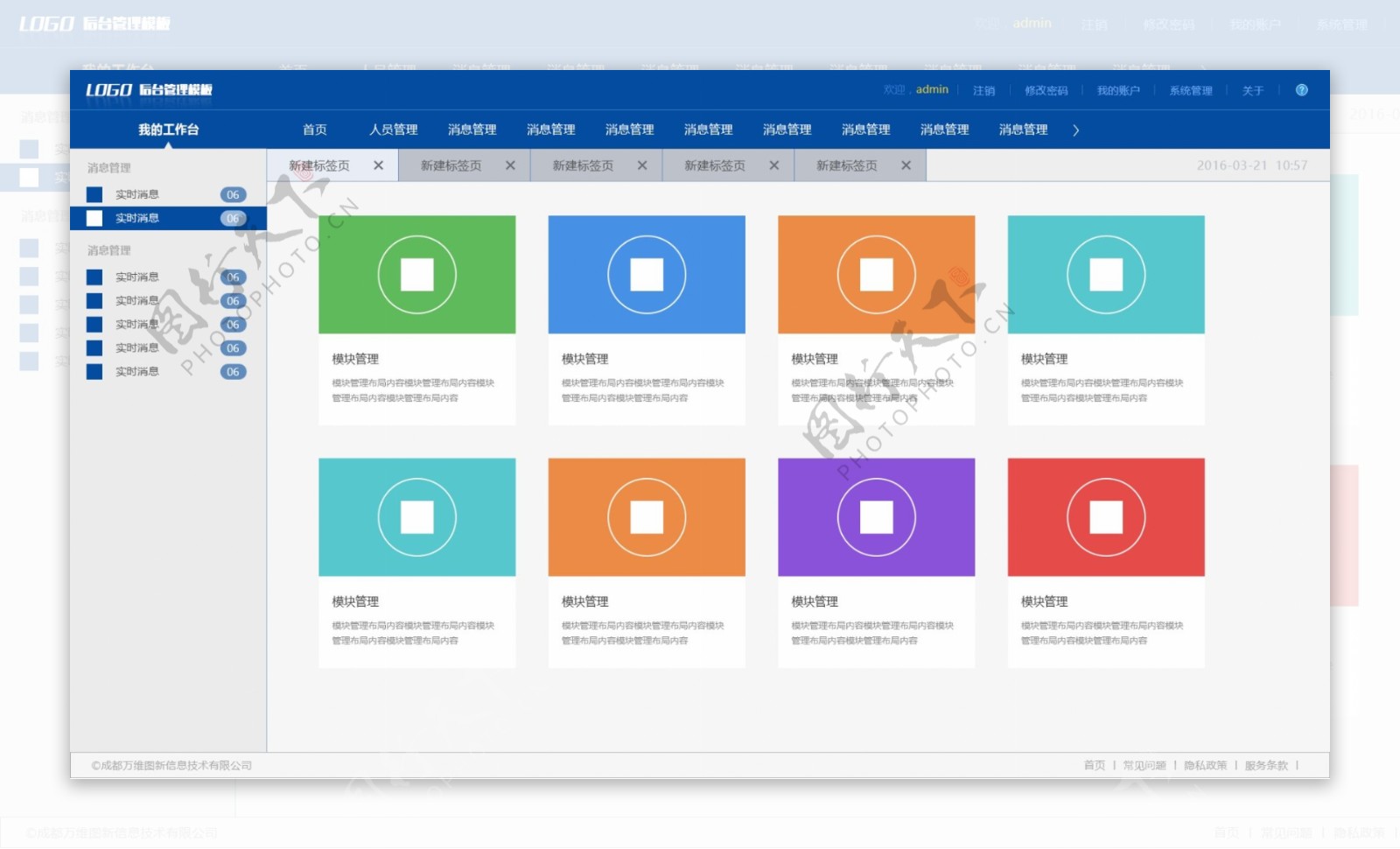Screen dimensions: 1400x849
Task: Click the square icon on the green module card
Action: (x=417, y=275)
